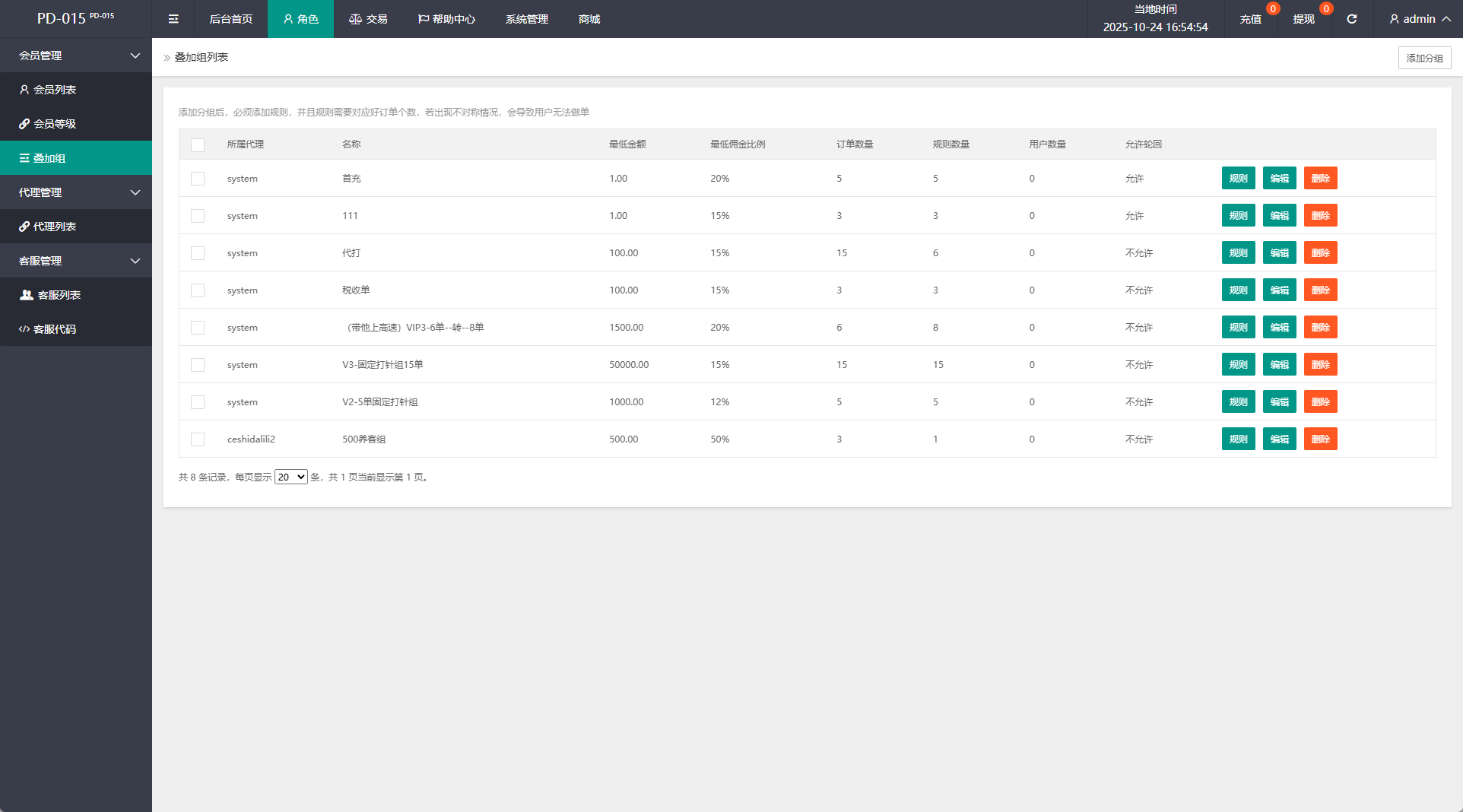Open the 系统管理 top menu

[526, 19]
